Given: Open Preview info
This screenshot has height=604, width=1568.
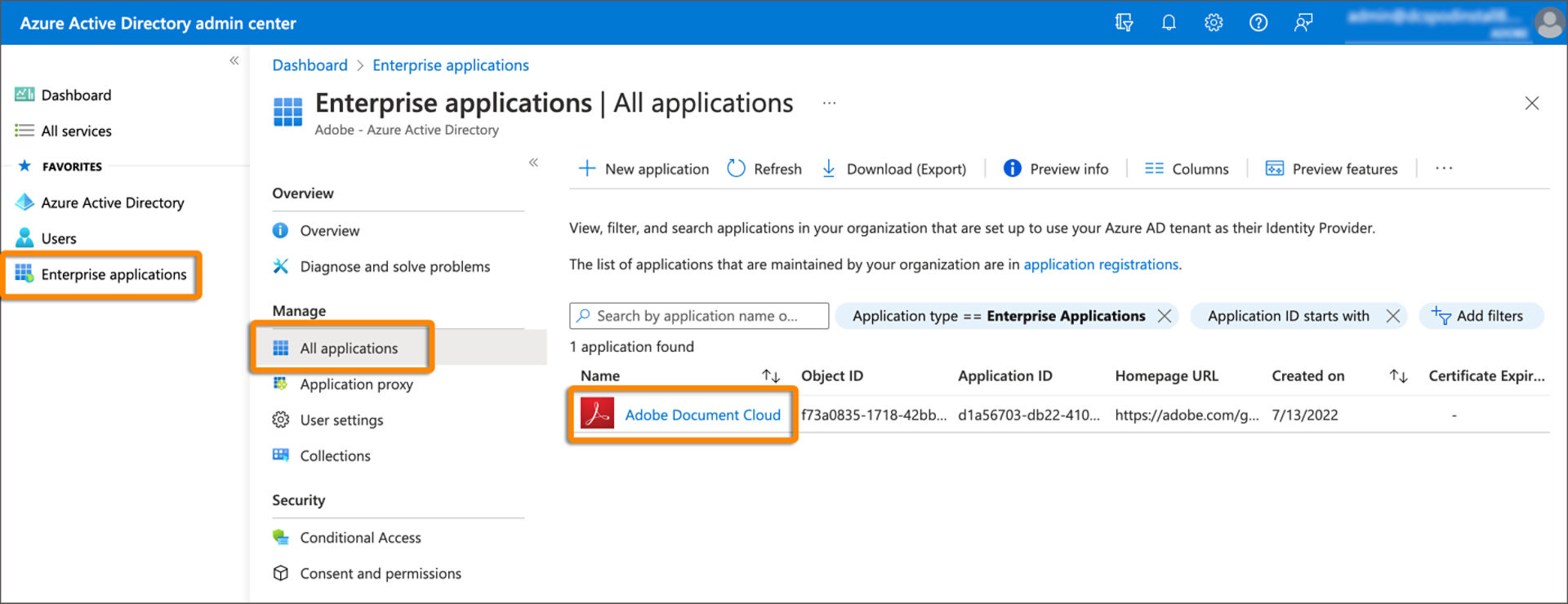Looking at the screenshot, I should [x=1056, y=169].
